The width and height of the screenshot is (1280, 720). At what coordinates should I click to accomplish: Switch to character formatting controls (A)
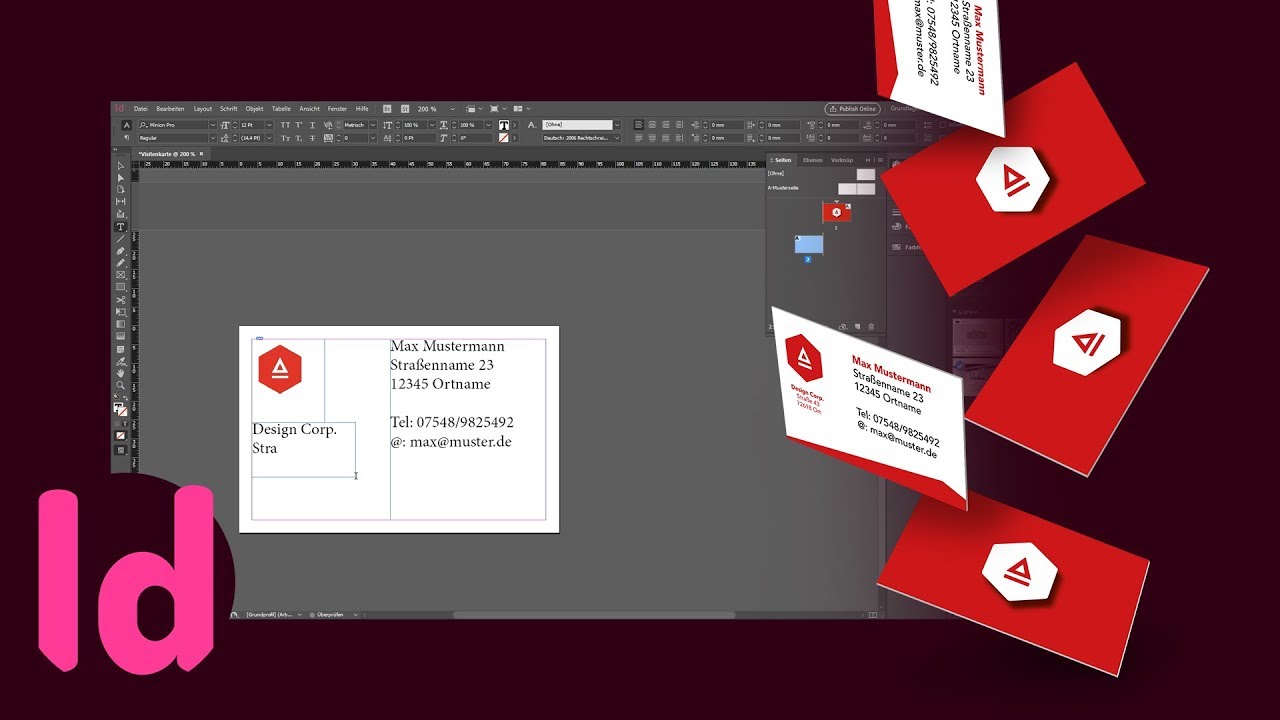click(127, 125)
